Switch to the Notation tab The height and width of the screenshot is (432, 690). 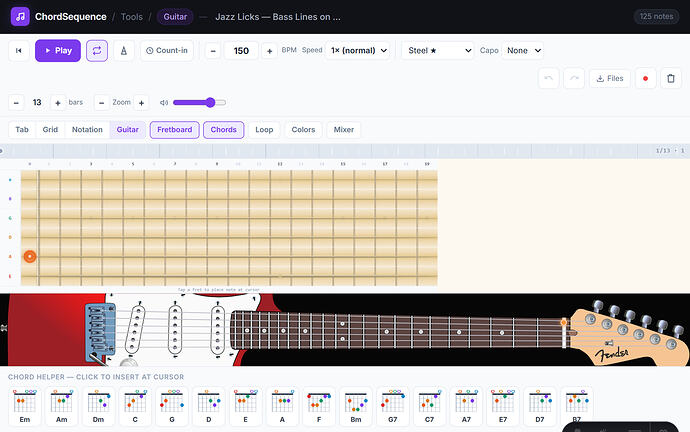(x=87, y=130)
